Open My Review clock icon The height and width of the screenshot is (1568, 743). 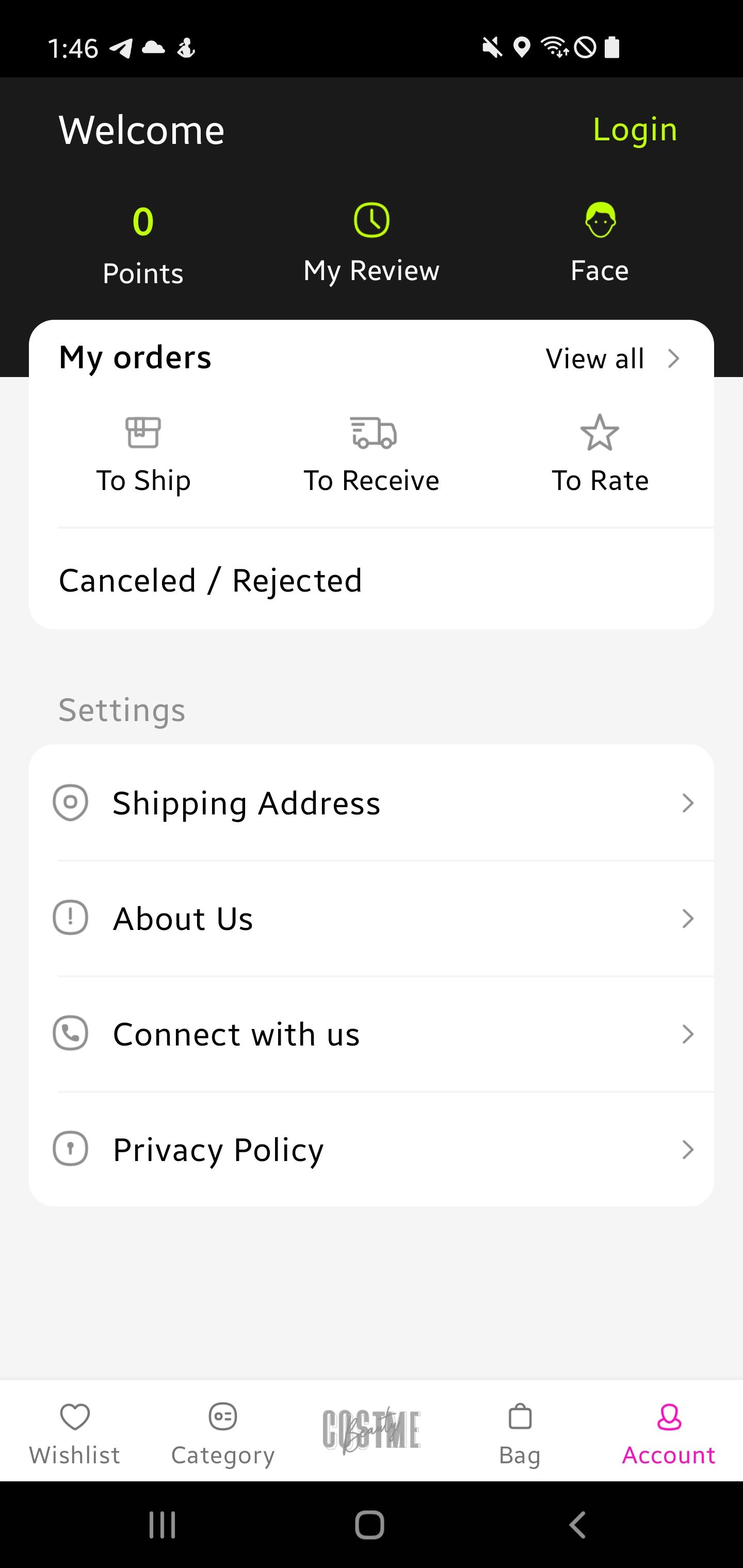point(372,220)
